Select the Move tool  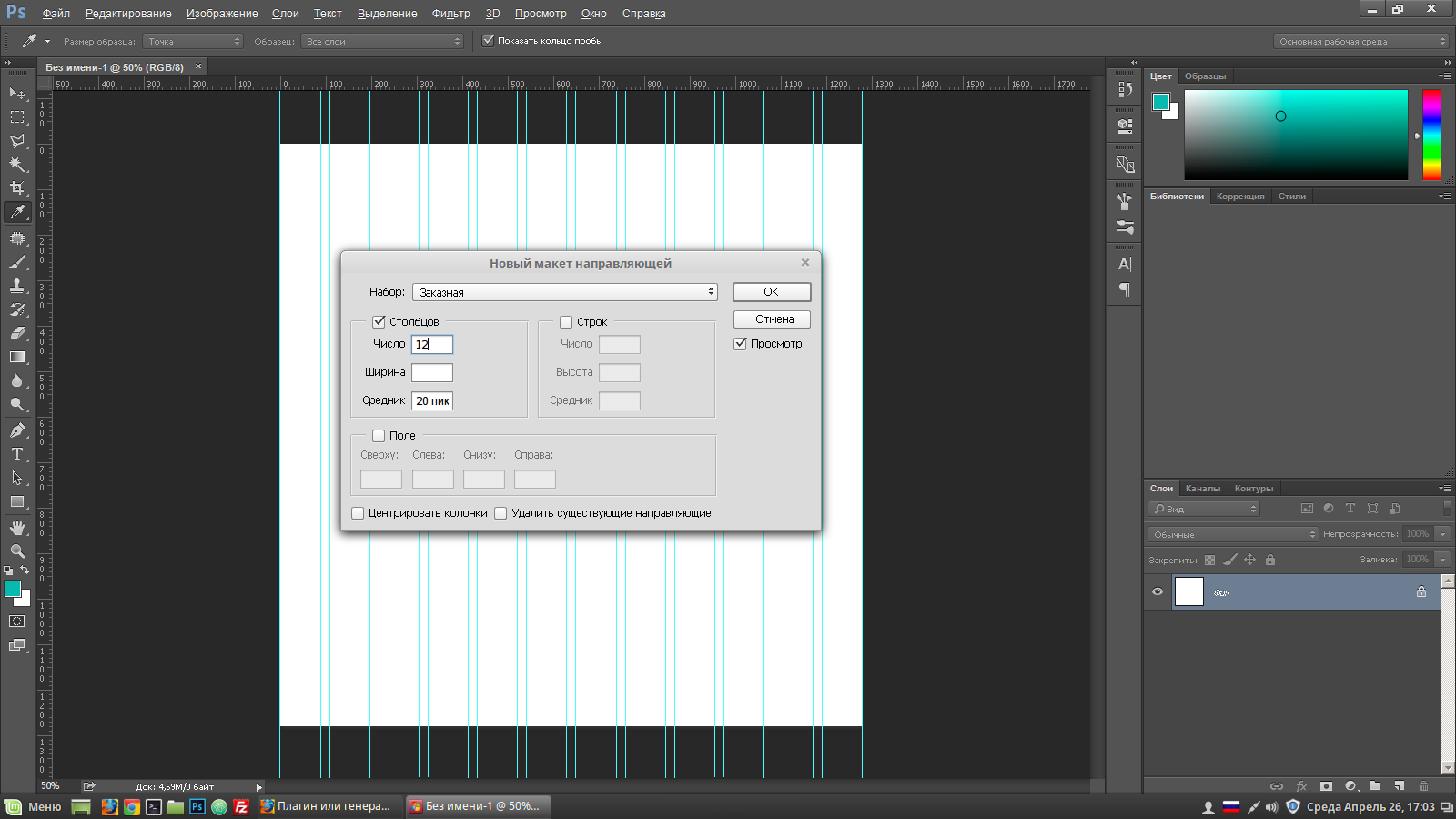click(x=17, y=94)
